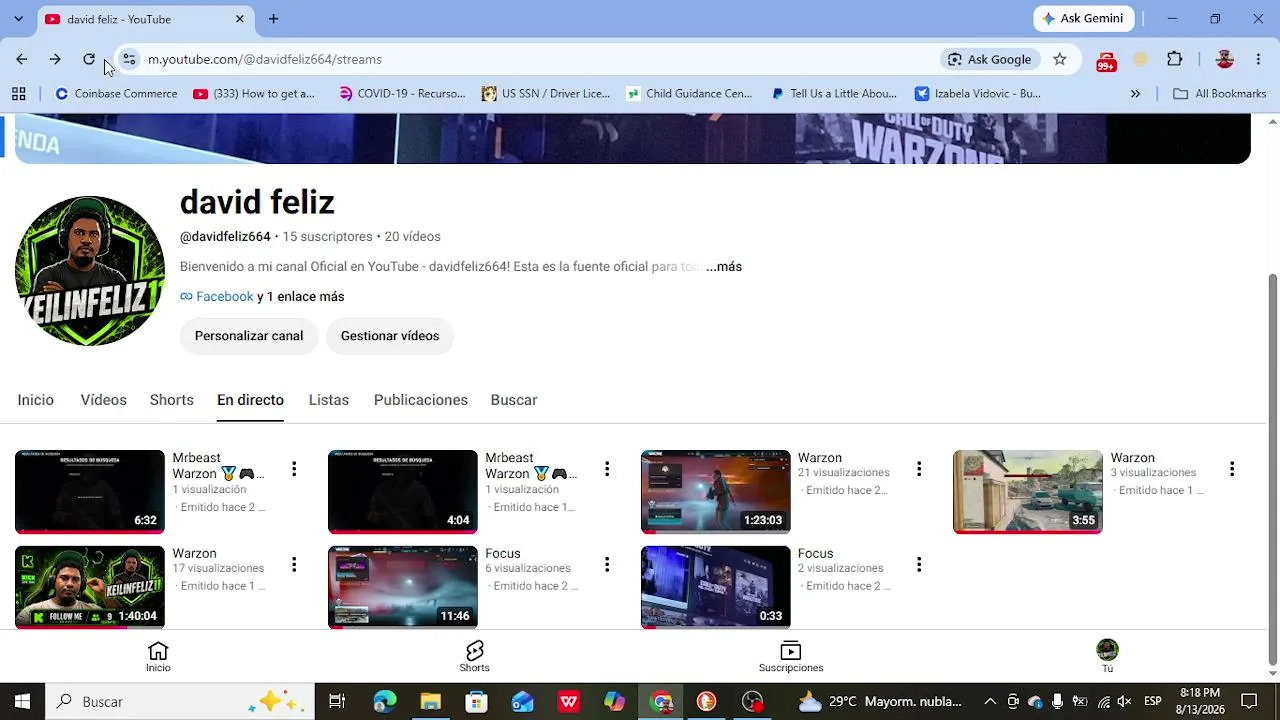Image resolution: width=1280 pixels, height=720 pixels.
Task: Show hidden system tray icons chevron
Action: [x=990, y=702]
